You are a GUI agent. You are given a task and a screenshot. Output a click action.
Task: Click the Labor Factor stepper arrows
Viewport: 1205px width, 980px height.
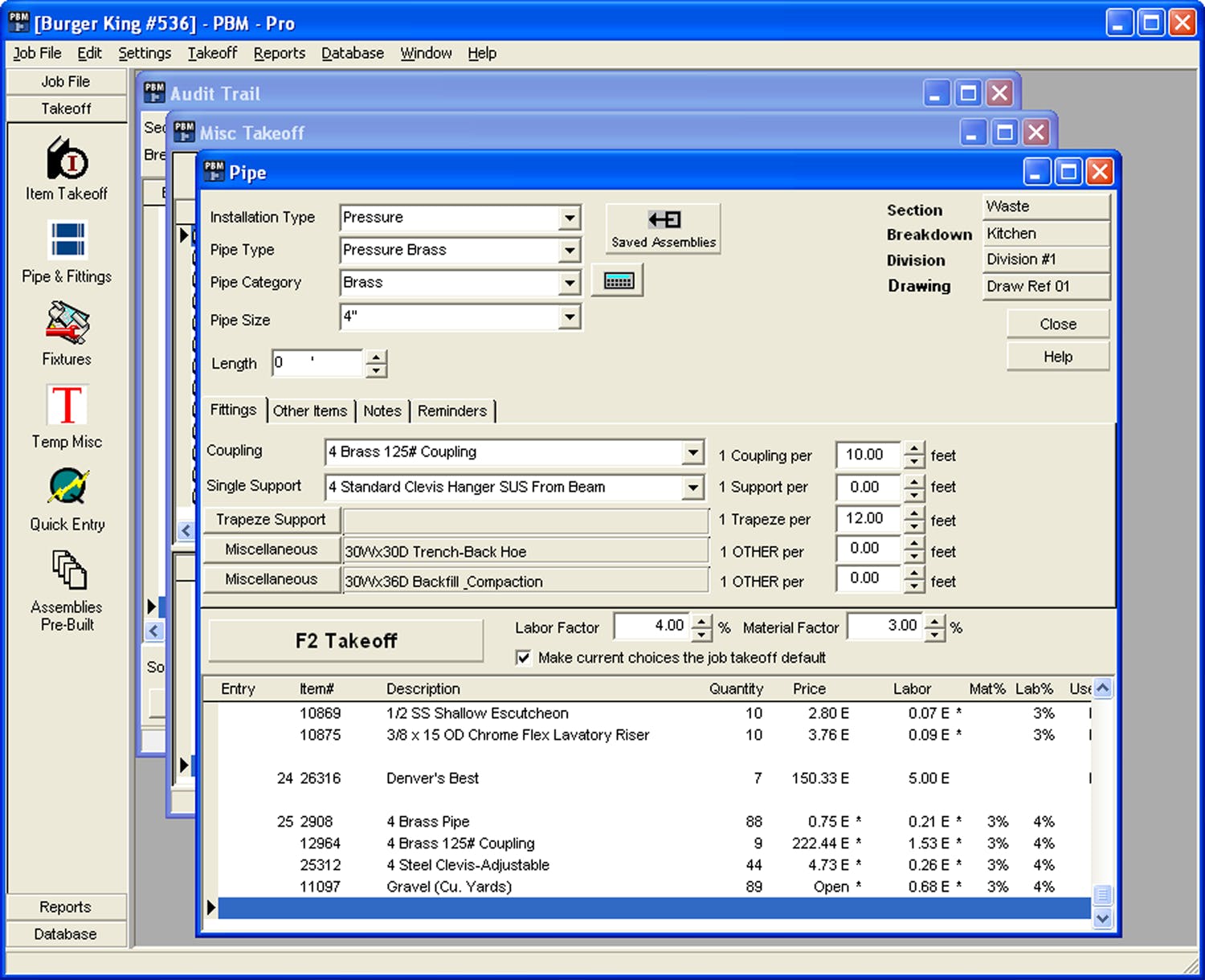[701, 627]
